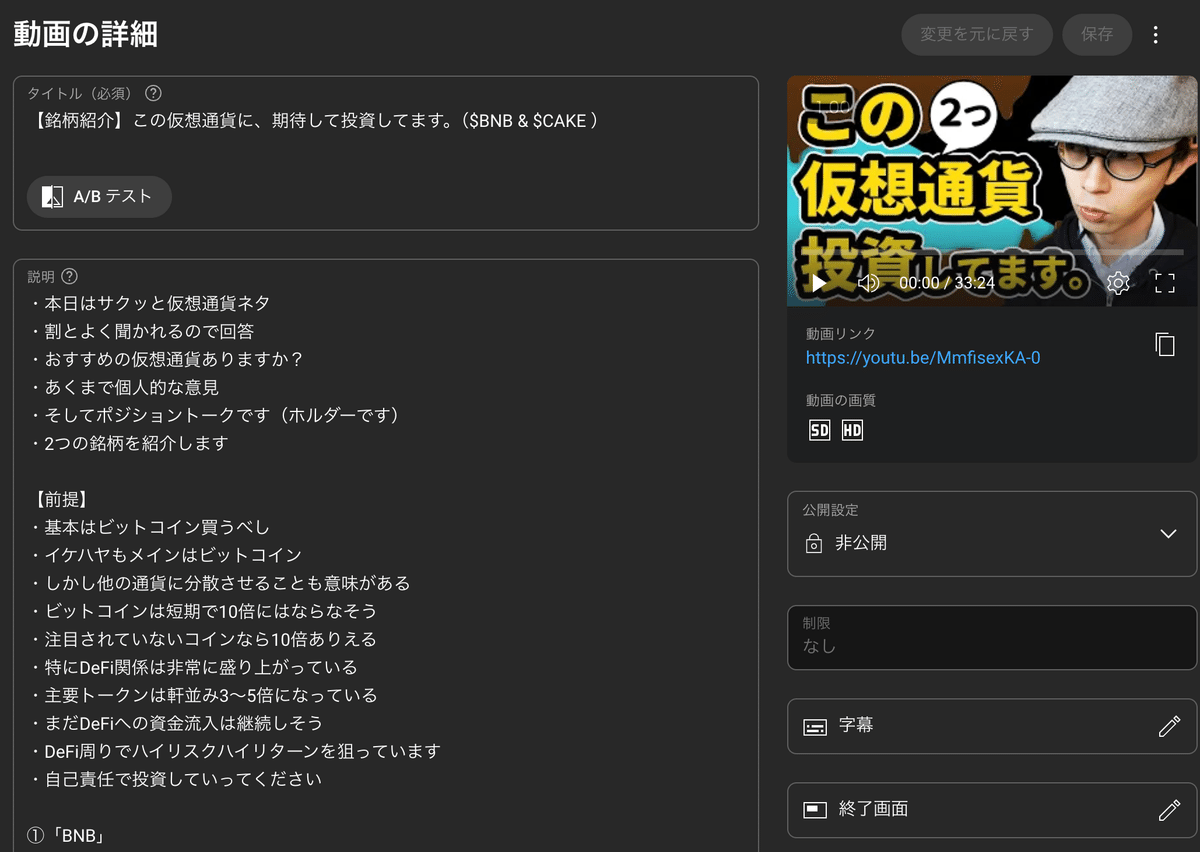Open the three-dot options menu

(1155, 34)
